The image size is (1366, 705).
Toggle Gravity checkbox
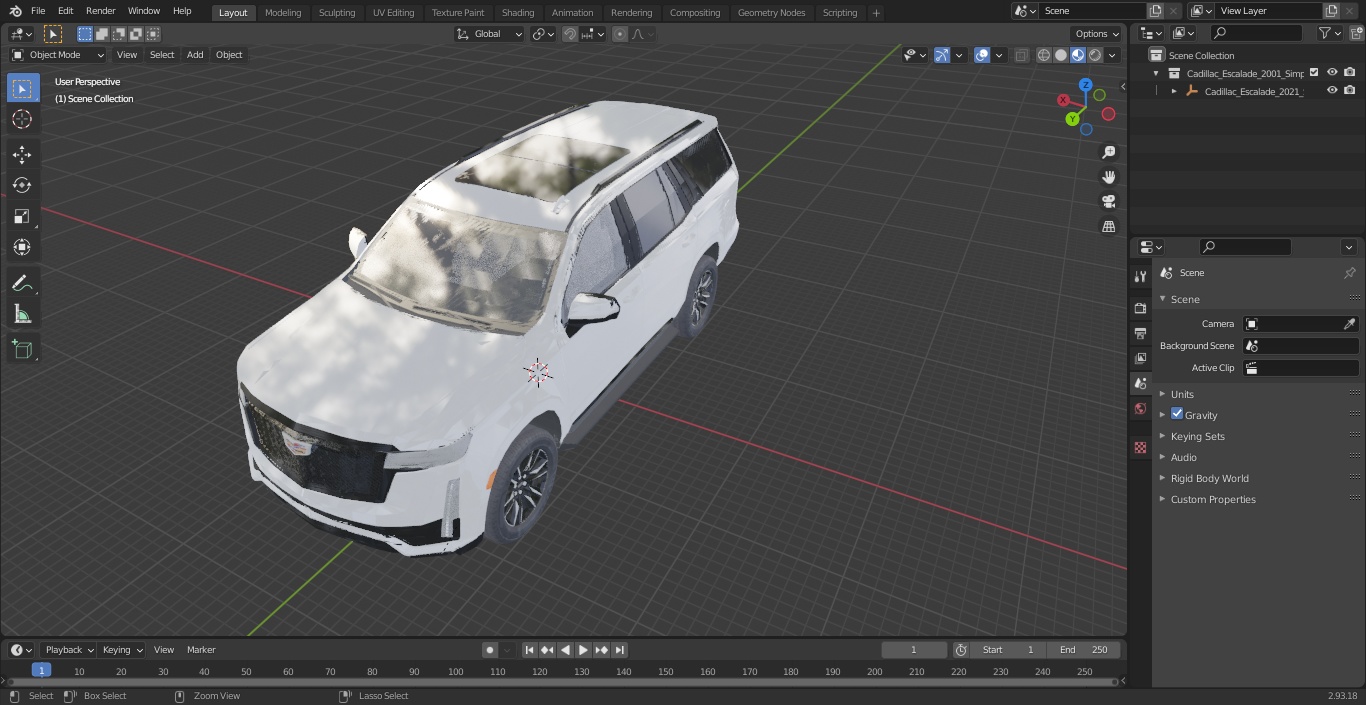1177,414
